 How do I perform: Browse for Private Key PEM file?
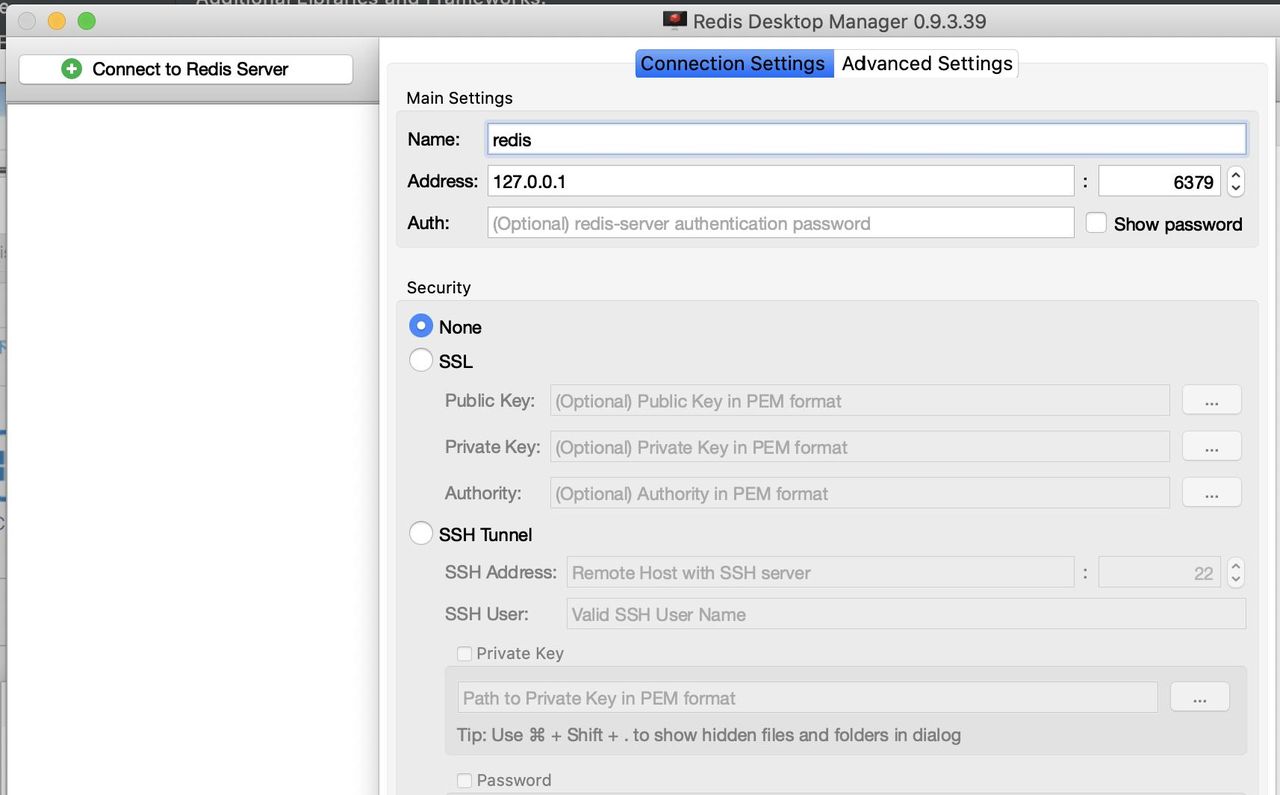[x=1211, y=447]
